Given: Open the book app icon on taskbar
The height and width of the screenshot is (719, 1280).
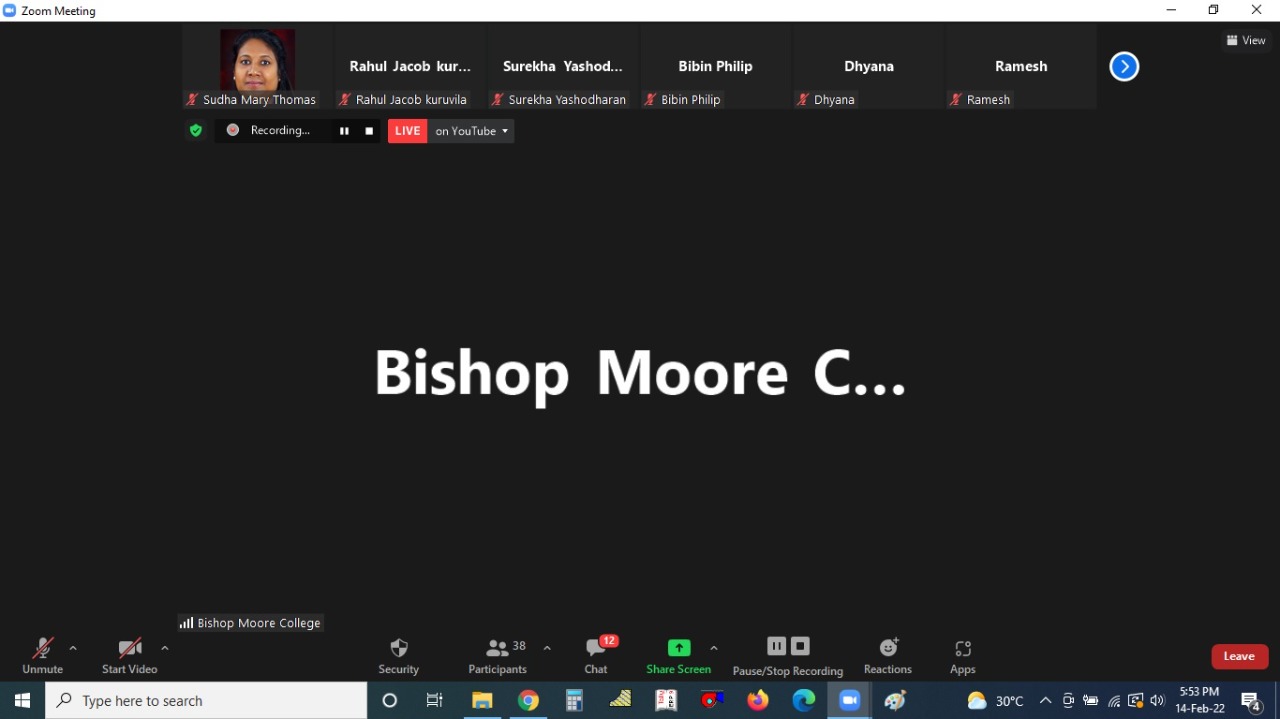Looking at the screenshot, I should click(x=666, y=700).
